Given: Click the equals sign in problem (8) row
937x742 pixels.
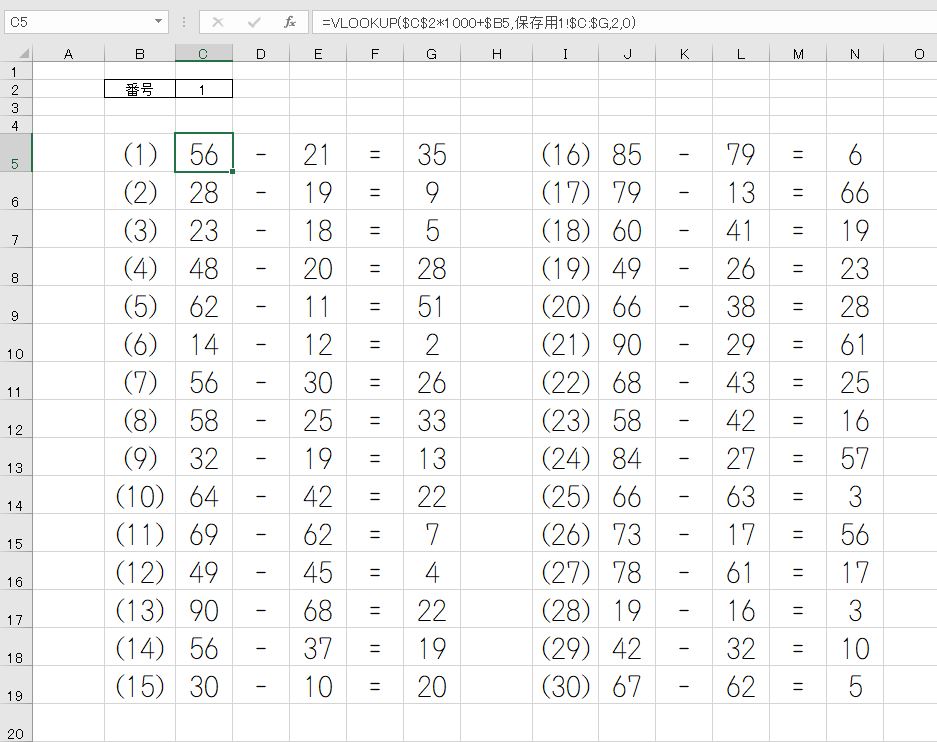Looking at the screenshot, I should 375,421.
